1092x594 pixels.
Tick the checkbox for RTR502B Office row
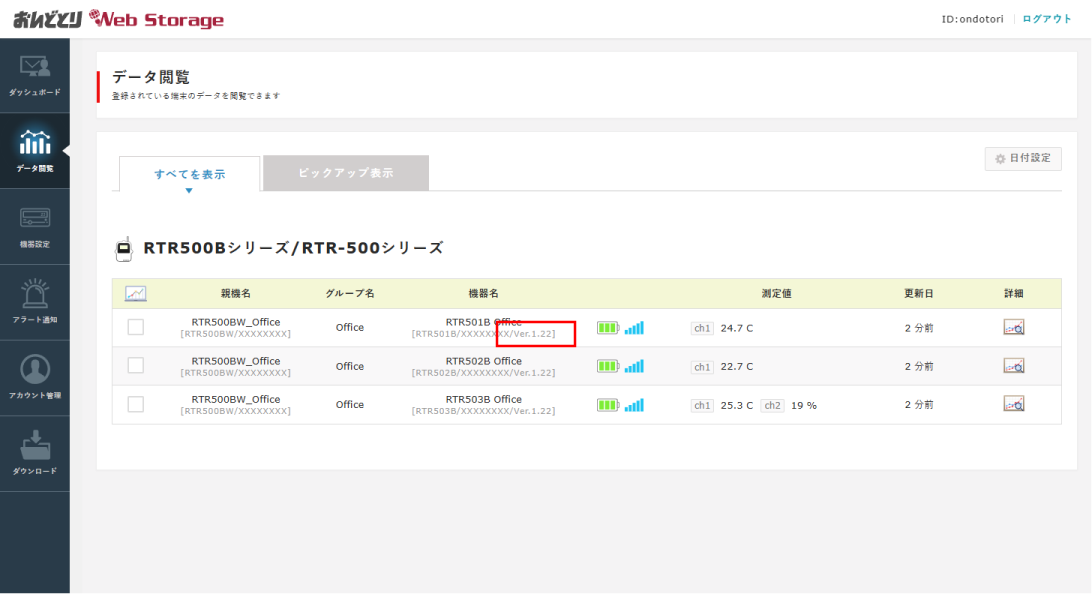coord(136,366)
